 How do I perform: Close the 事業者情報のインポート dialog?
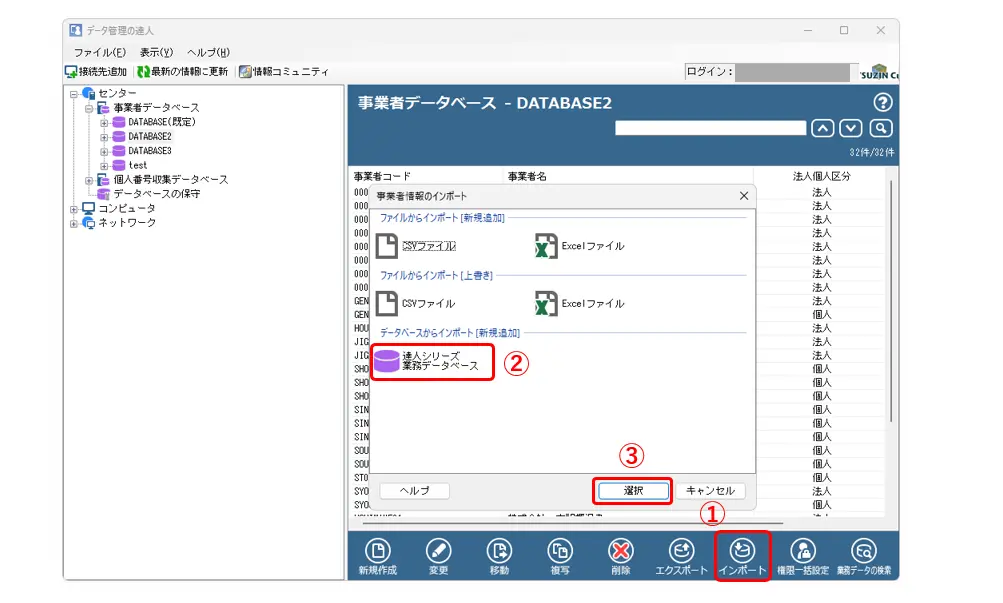coord(743,196)
